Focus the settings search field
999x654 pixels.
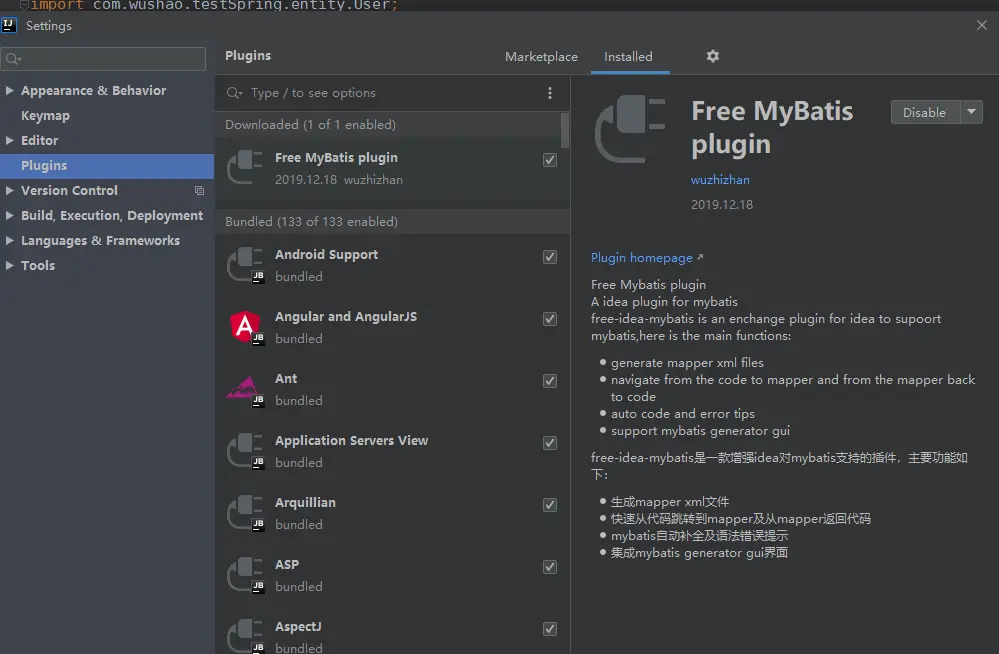(x=103, y=59)
